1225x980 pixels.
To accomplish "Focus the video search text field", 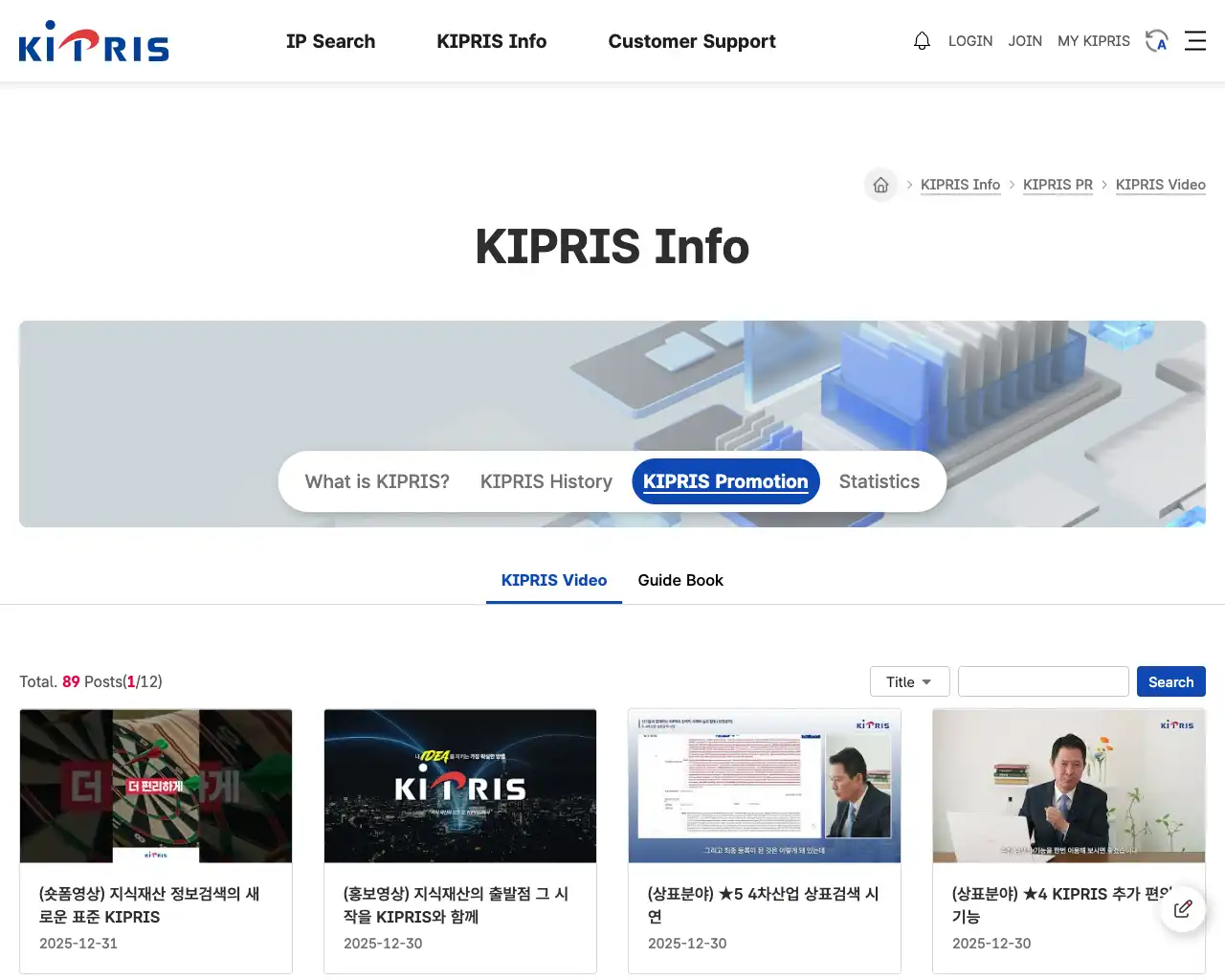I will click(1043, 681).
